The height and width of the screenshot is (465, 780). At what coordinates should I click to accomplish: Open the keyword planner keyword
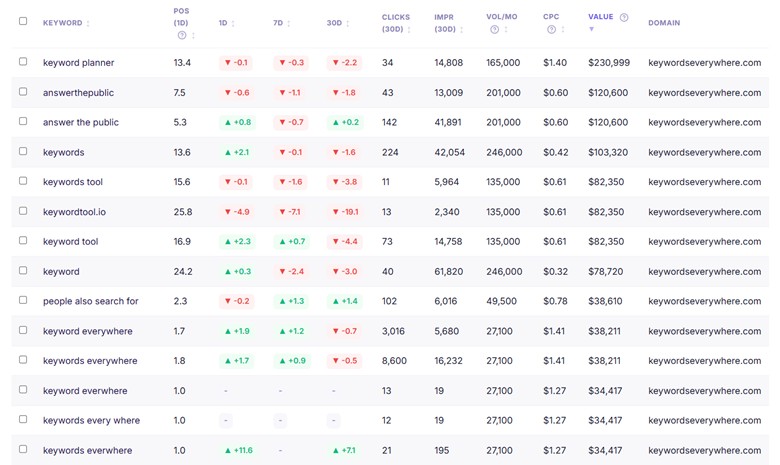pos(79,63)
